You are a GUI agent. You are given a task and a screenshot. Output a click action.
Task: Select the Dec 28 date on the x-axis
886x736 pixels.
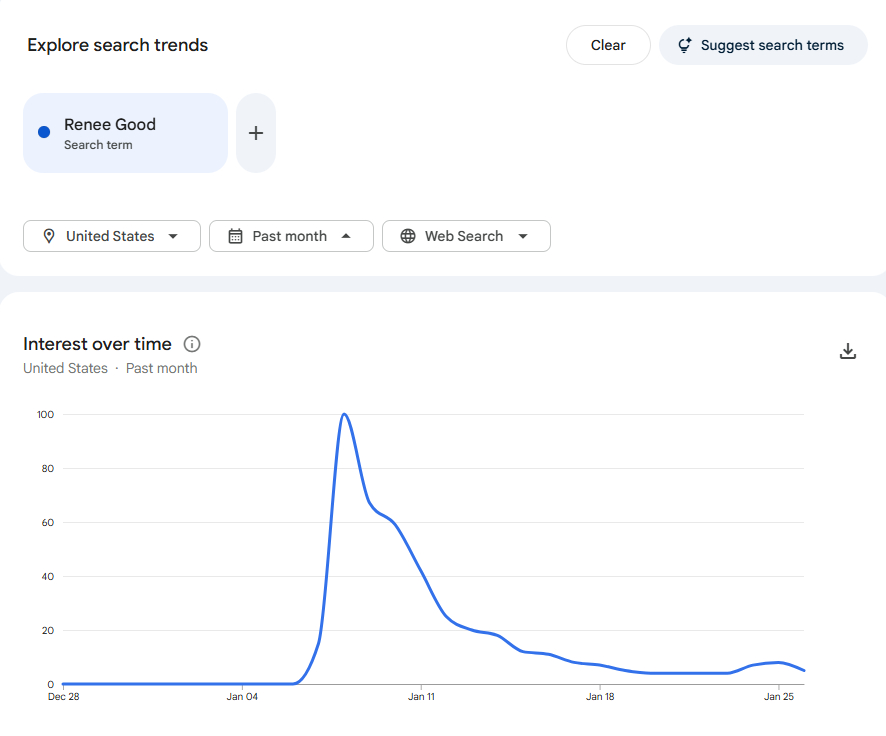tap(63, 696)
